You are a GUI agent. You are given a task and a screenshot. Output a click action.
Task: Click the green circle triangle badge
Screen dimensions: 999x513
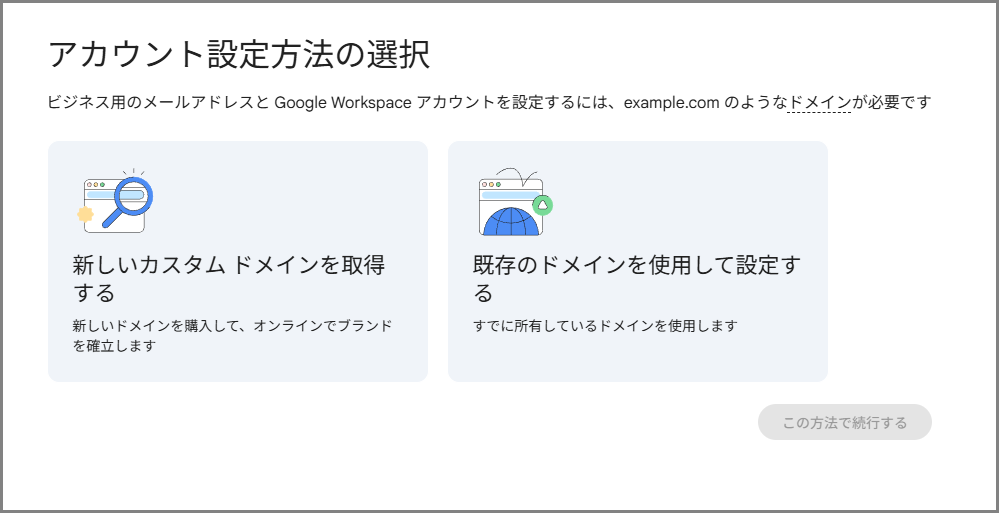543,205
